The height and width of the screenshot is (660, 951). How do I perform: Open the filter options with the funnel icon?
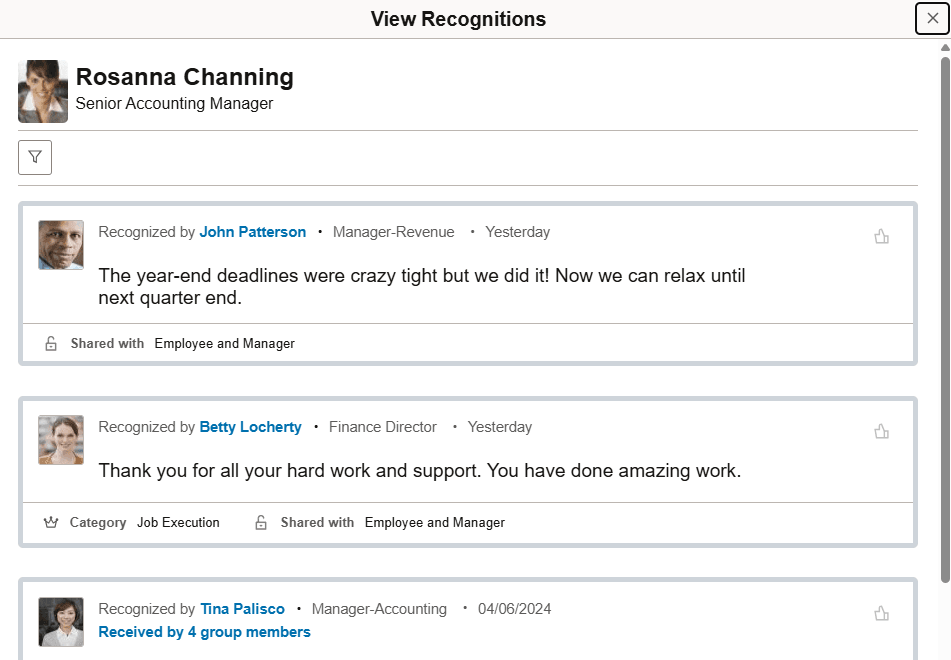(35, 157)
